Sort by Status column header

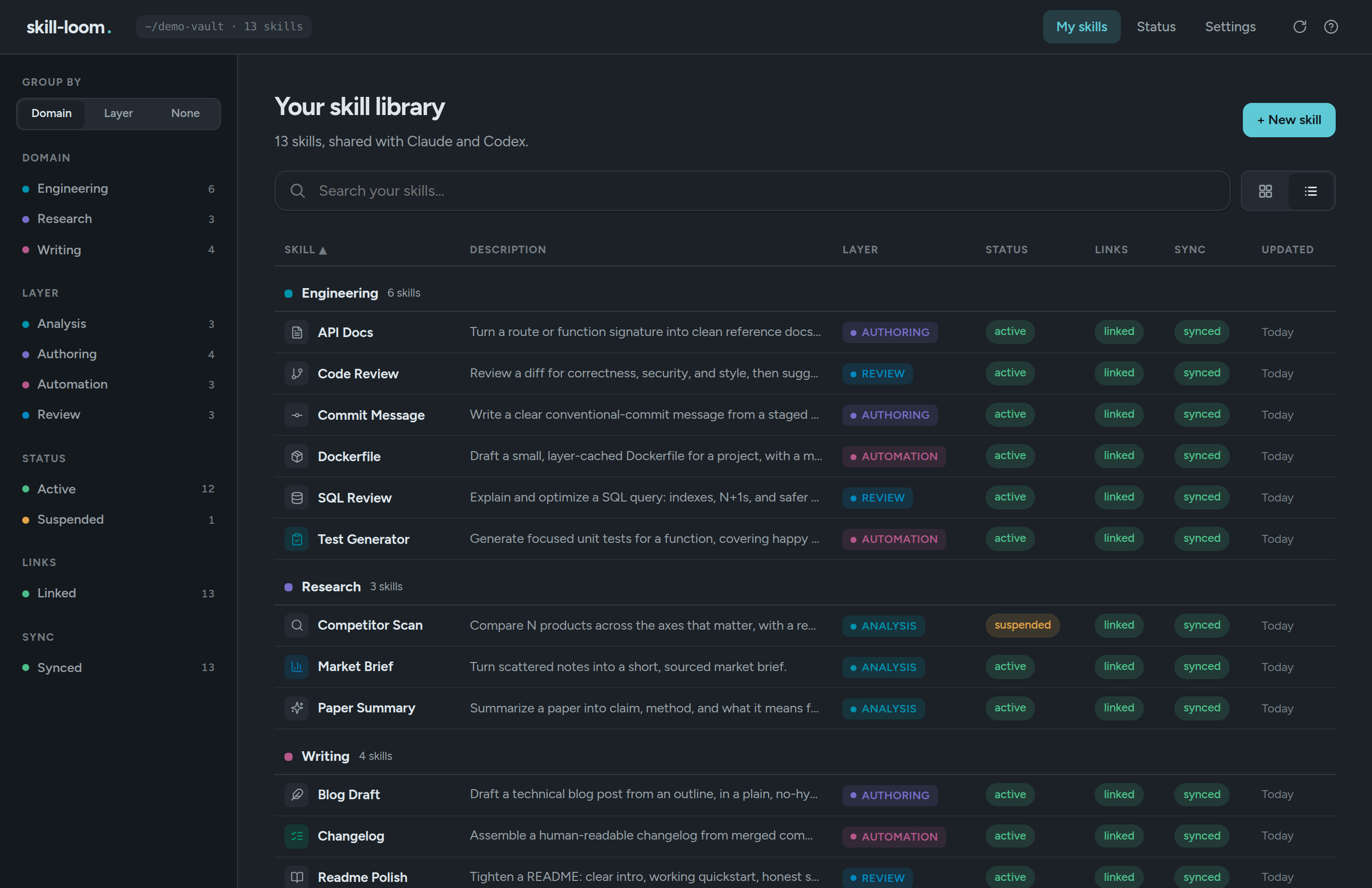point(1006,250)
